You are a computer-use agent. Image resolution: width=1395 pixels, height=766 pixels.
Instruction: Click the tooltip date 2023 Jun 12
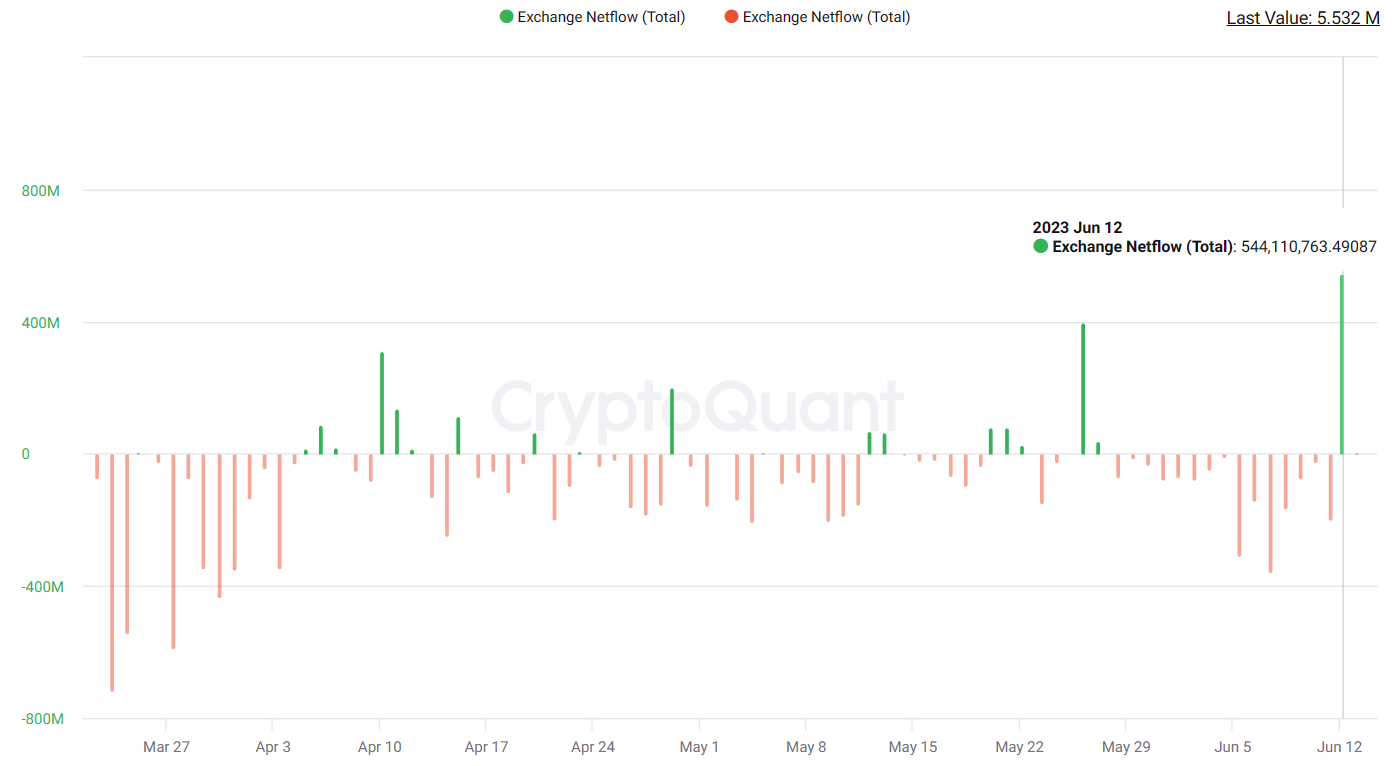(x=1077, y=228)
